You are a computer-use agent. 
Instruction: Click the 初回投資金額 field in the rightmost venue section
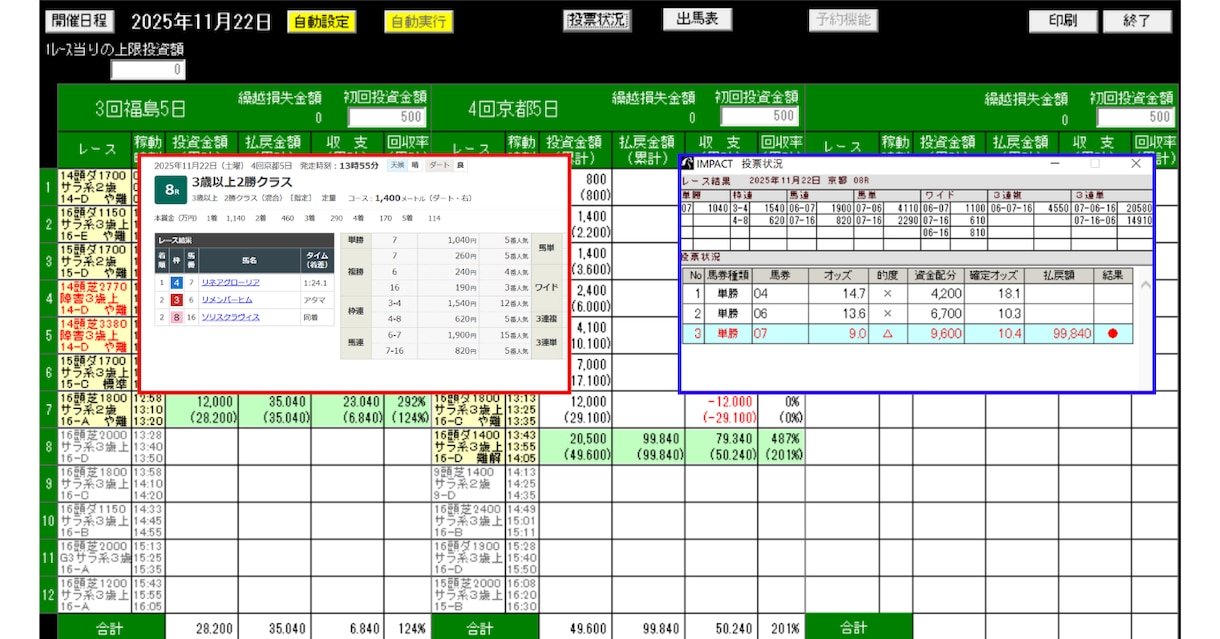(1135, 117)
